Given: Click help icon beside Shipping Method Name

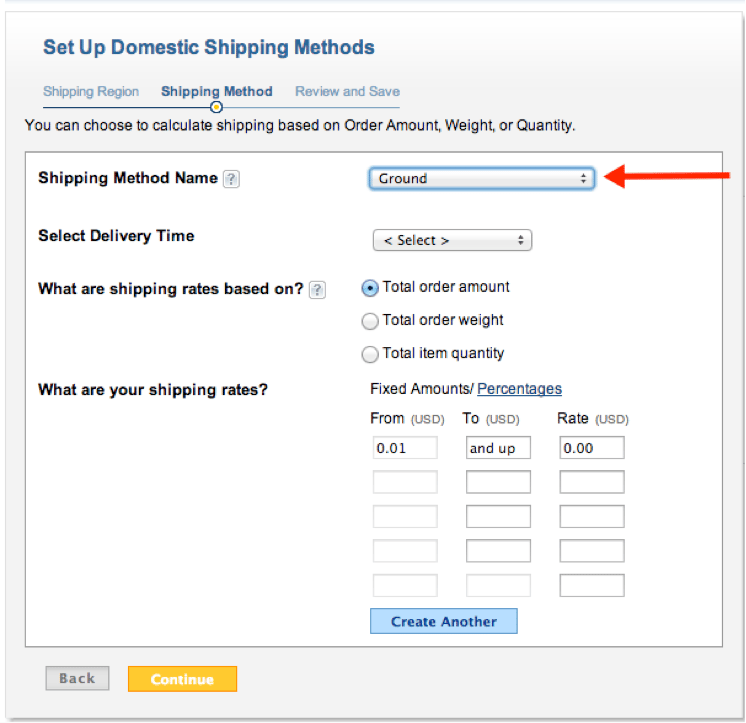Looking at the screenshot, I should tap(232, 179).
